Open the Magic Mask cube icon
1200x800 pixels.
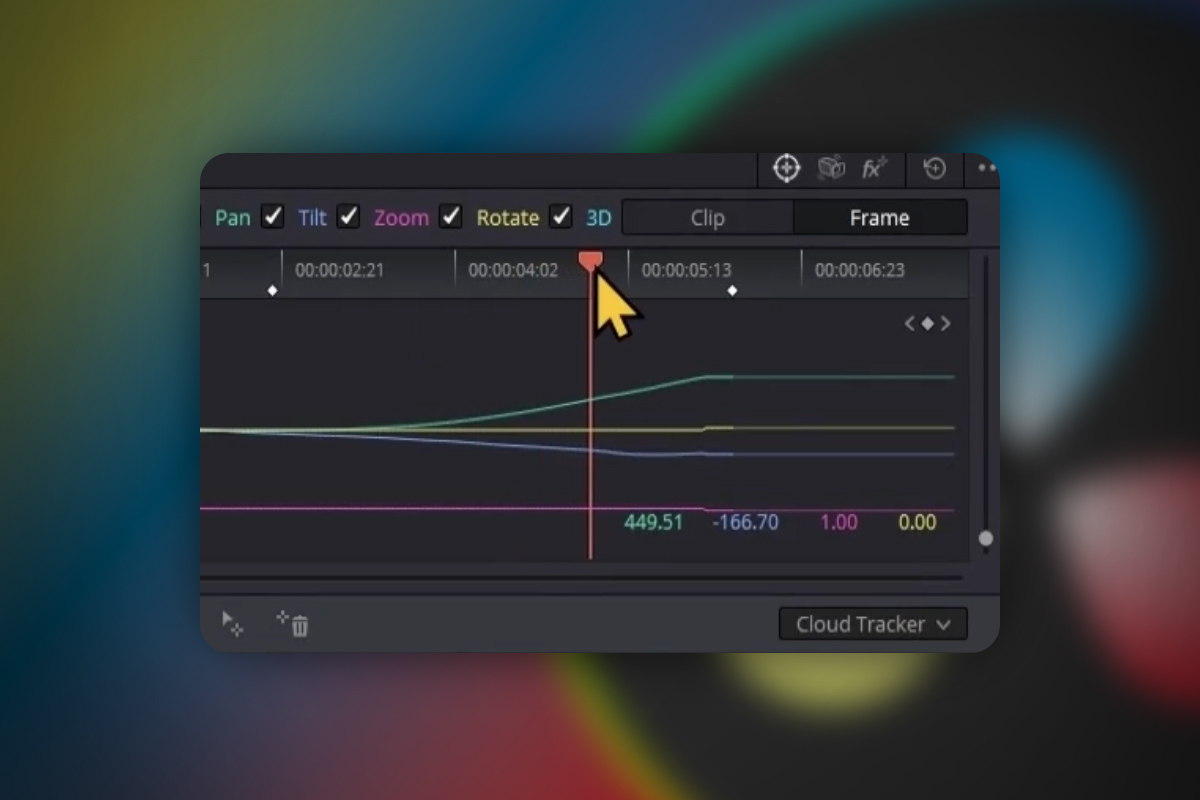pyautogui.click(x=831, y=168)
